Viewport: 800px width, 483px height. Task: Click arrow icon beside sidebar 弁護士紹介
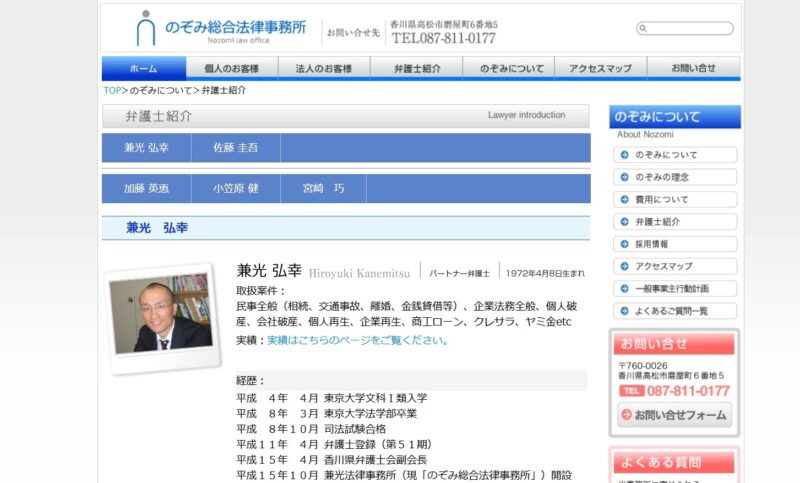624,222
